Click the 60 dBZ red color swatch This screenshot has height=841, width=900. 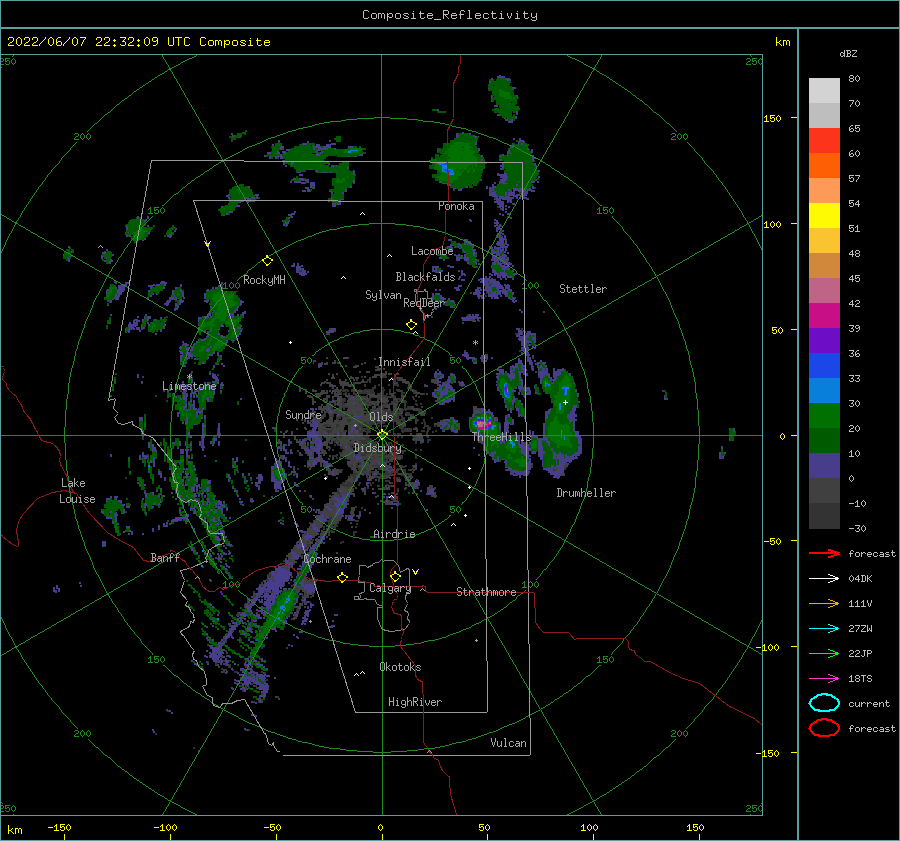click(x=824, y=141)
